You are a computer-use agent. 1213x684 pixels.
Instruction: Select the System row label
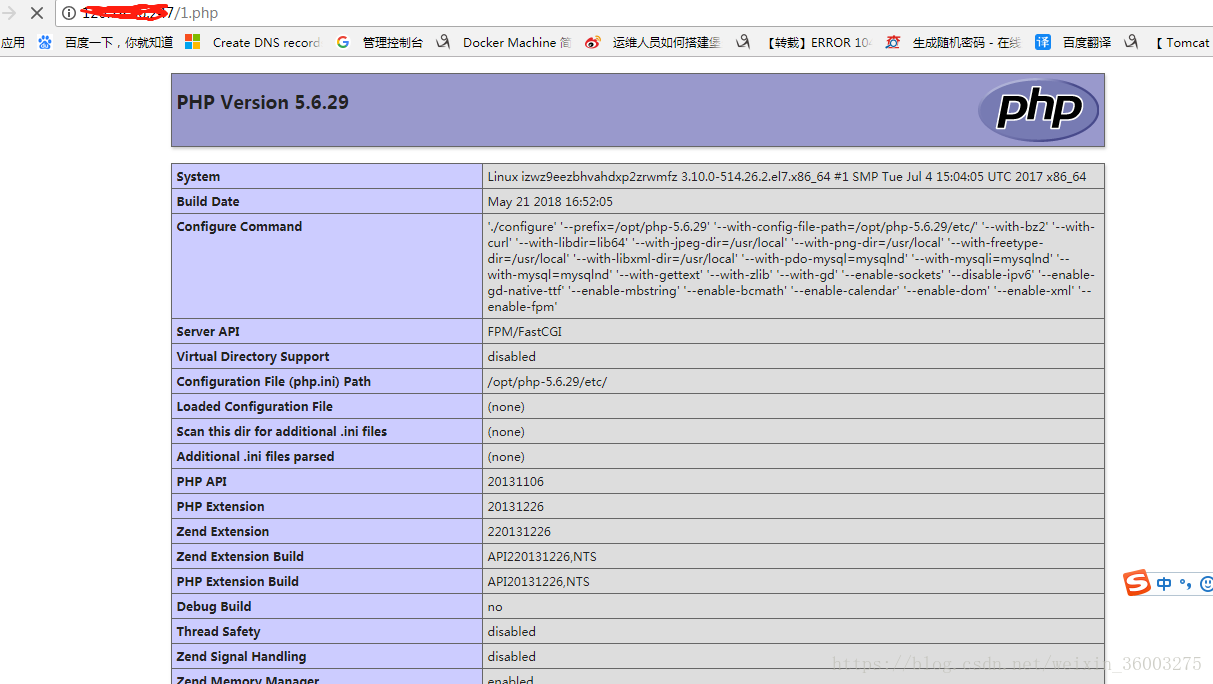pyautogui.click(x=198, y=177)
